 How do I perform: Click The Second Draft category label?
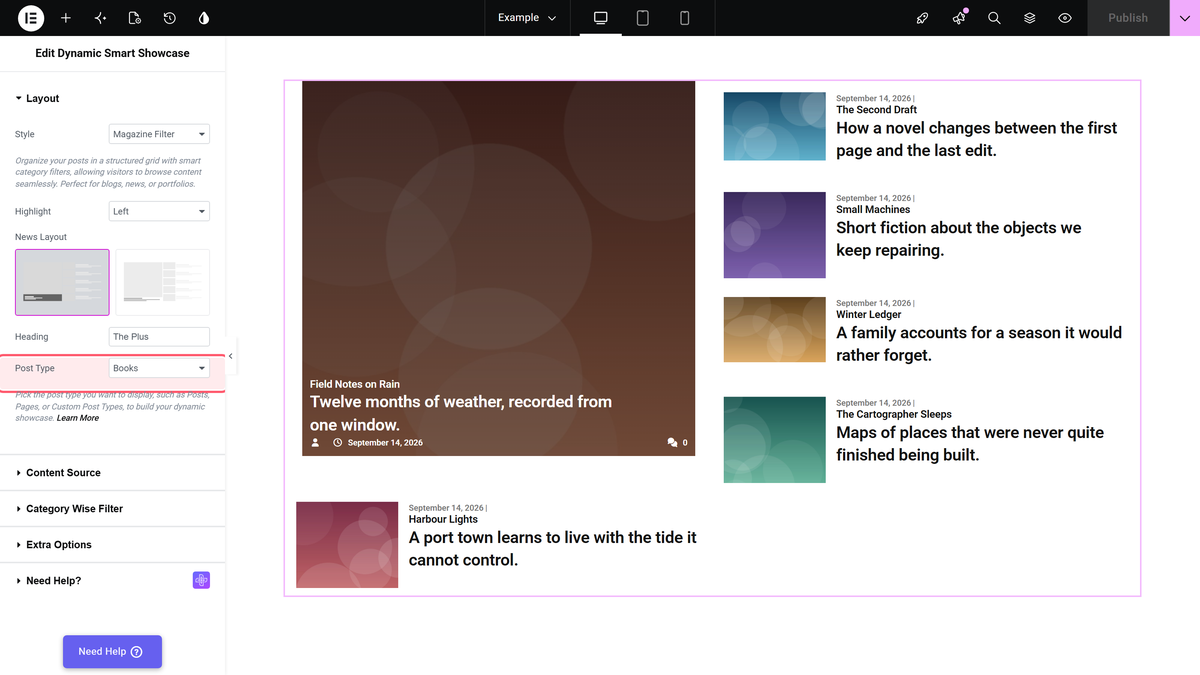pos(877,110)
